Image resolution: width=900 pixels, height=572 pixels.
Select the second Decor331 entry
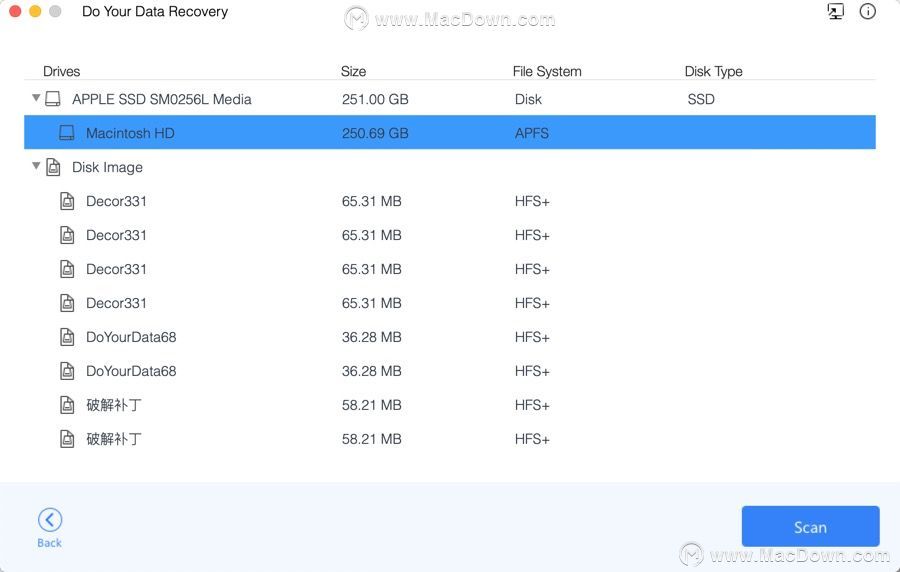pyautogui.click(x=449, y=235)
